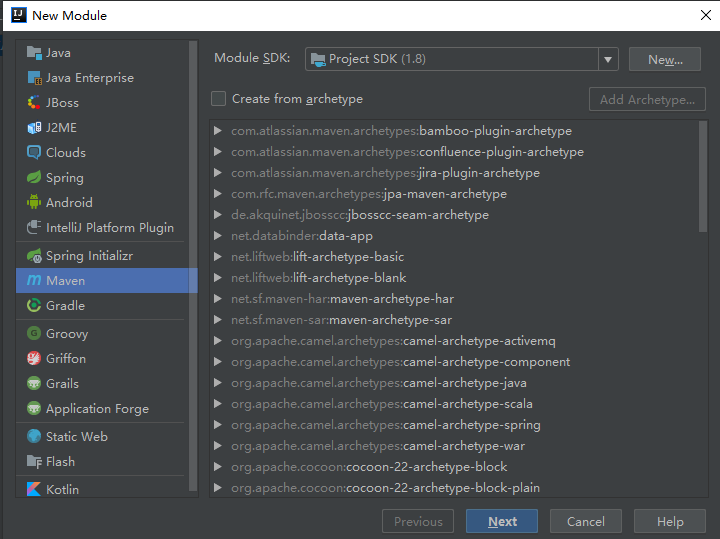Enable the Create from archetype checkbox
Image resolution: width=720 pixels, height=539 pixels.
click(218, 99)
